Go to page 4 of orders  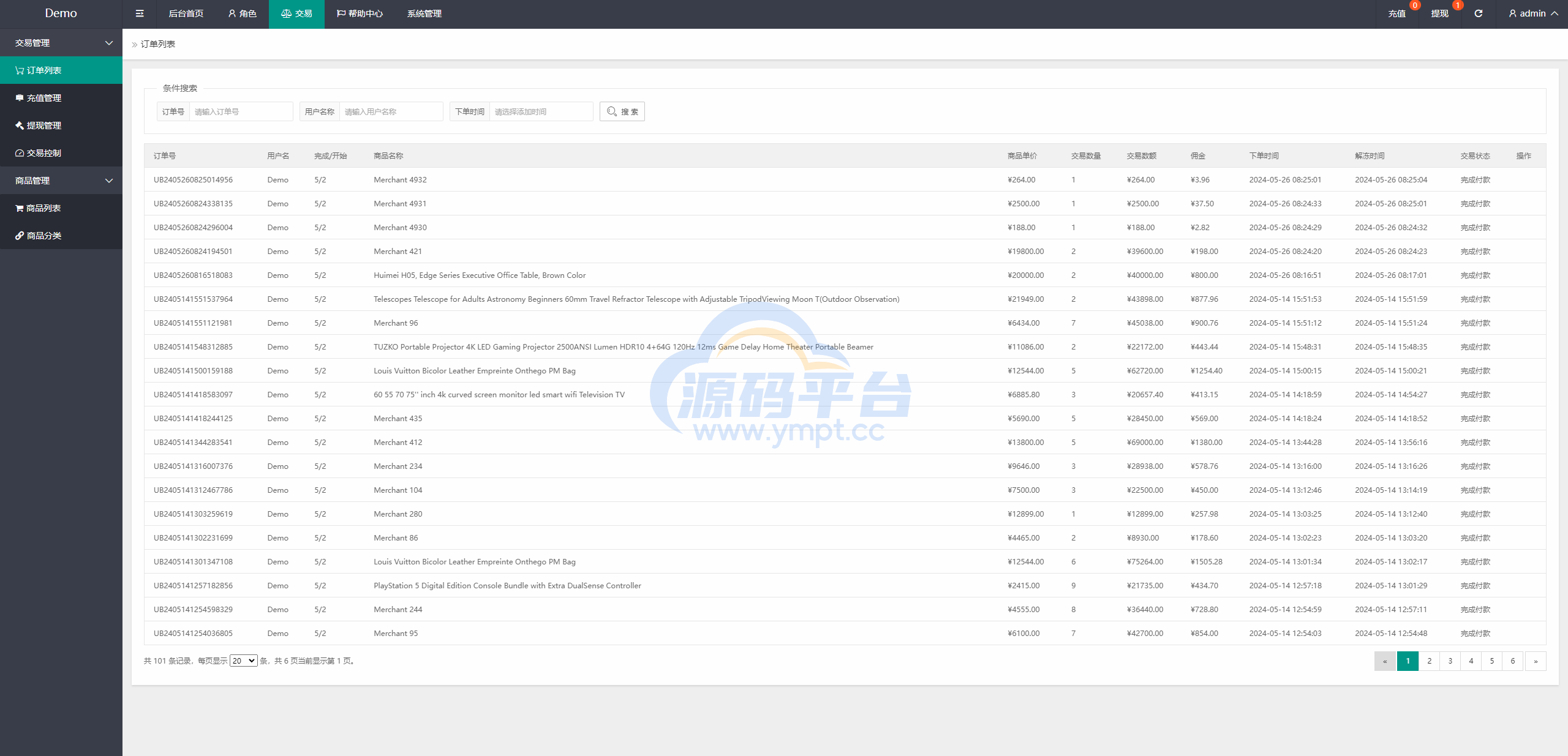coord(1471,661)
